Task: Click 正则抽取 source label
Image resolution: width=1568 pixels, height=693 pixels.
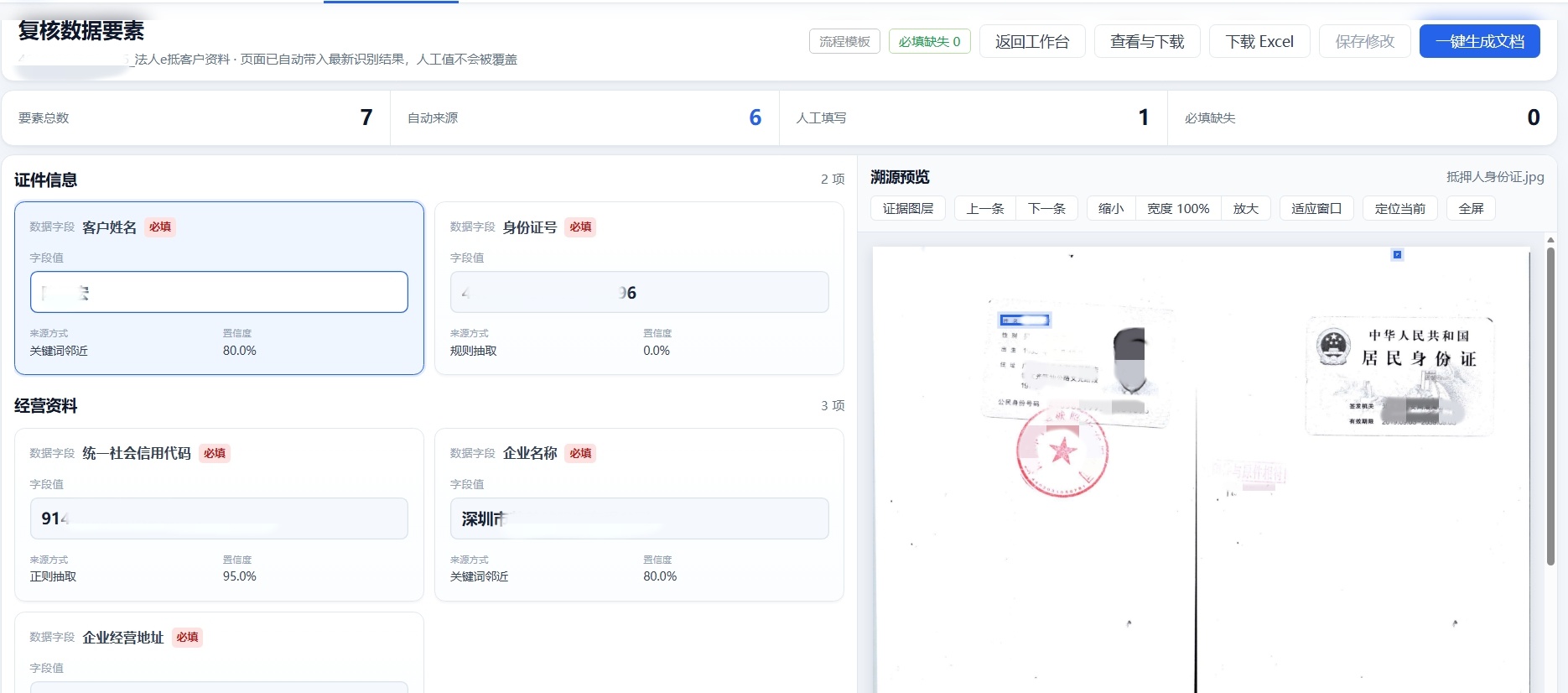Action: [53, 576]
